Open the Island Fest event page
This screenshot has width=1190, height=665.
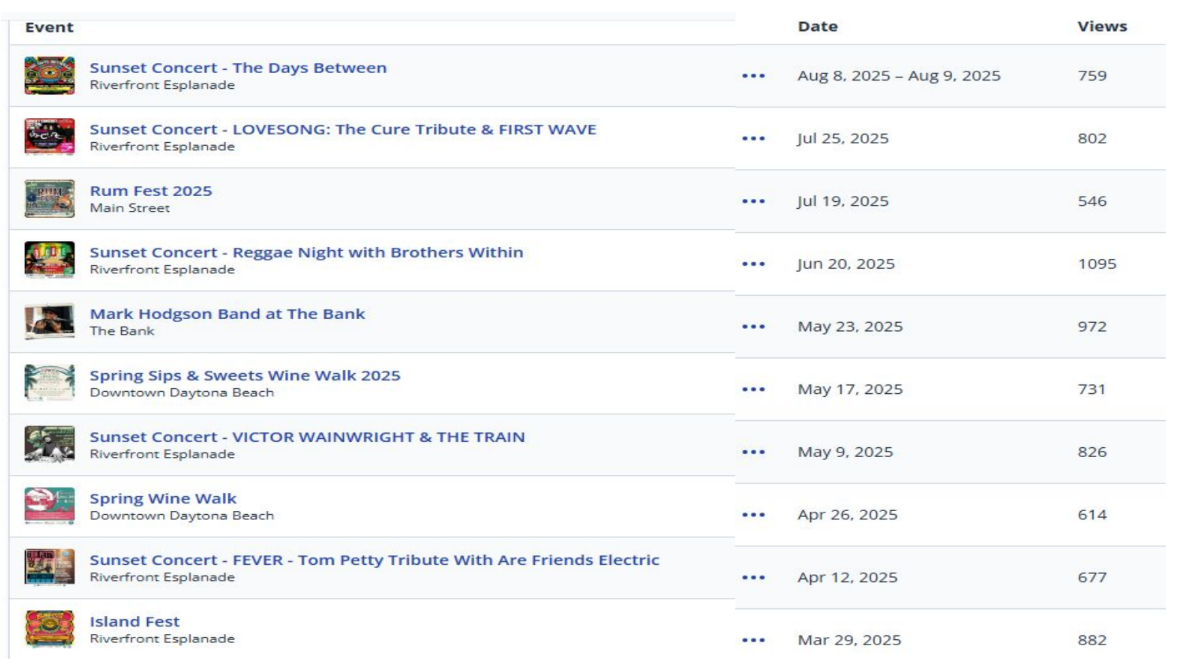tap(135, 622)
